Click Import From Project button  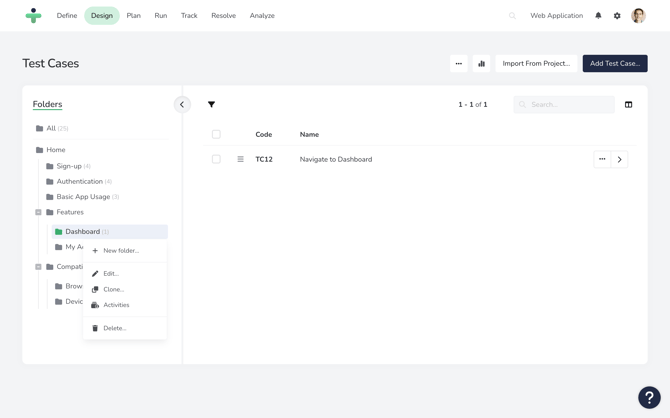[x=536, y=63]
